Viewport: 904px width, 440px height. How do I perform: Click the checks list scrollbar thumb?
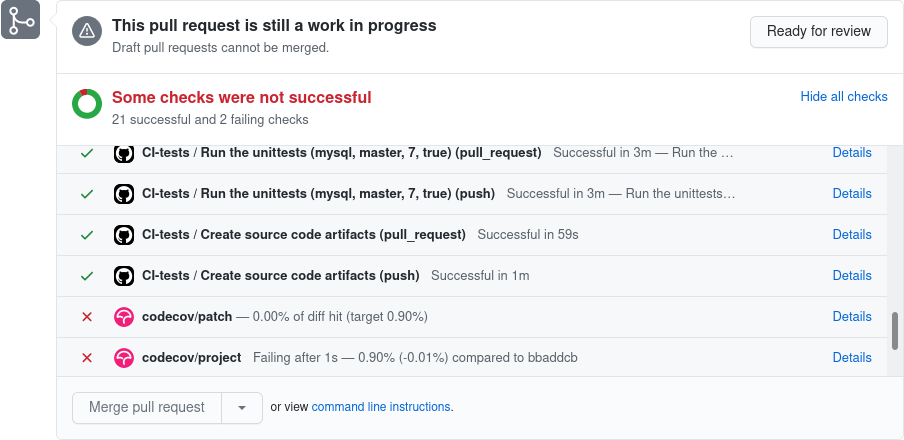click(x=895, y=331)
